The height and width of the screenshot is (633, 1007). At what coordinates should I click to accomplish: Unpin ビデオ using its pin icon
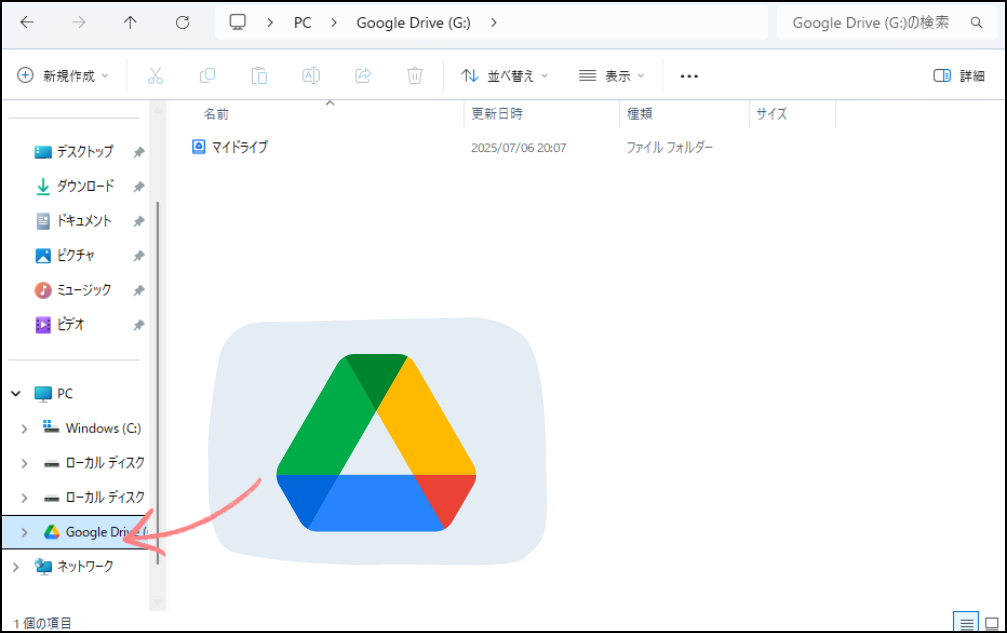coord(139,325)
